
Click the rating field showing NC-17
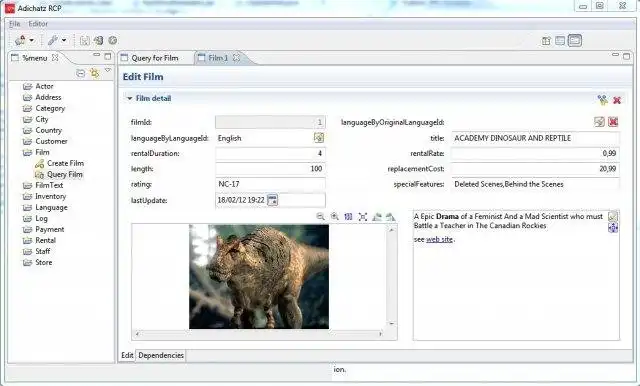pyautogui.click(x=270, y=184)
